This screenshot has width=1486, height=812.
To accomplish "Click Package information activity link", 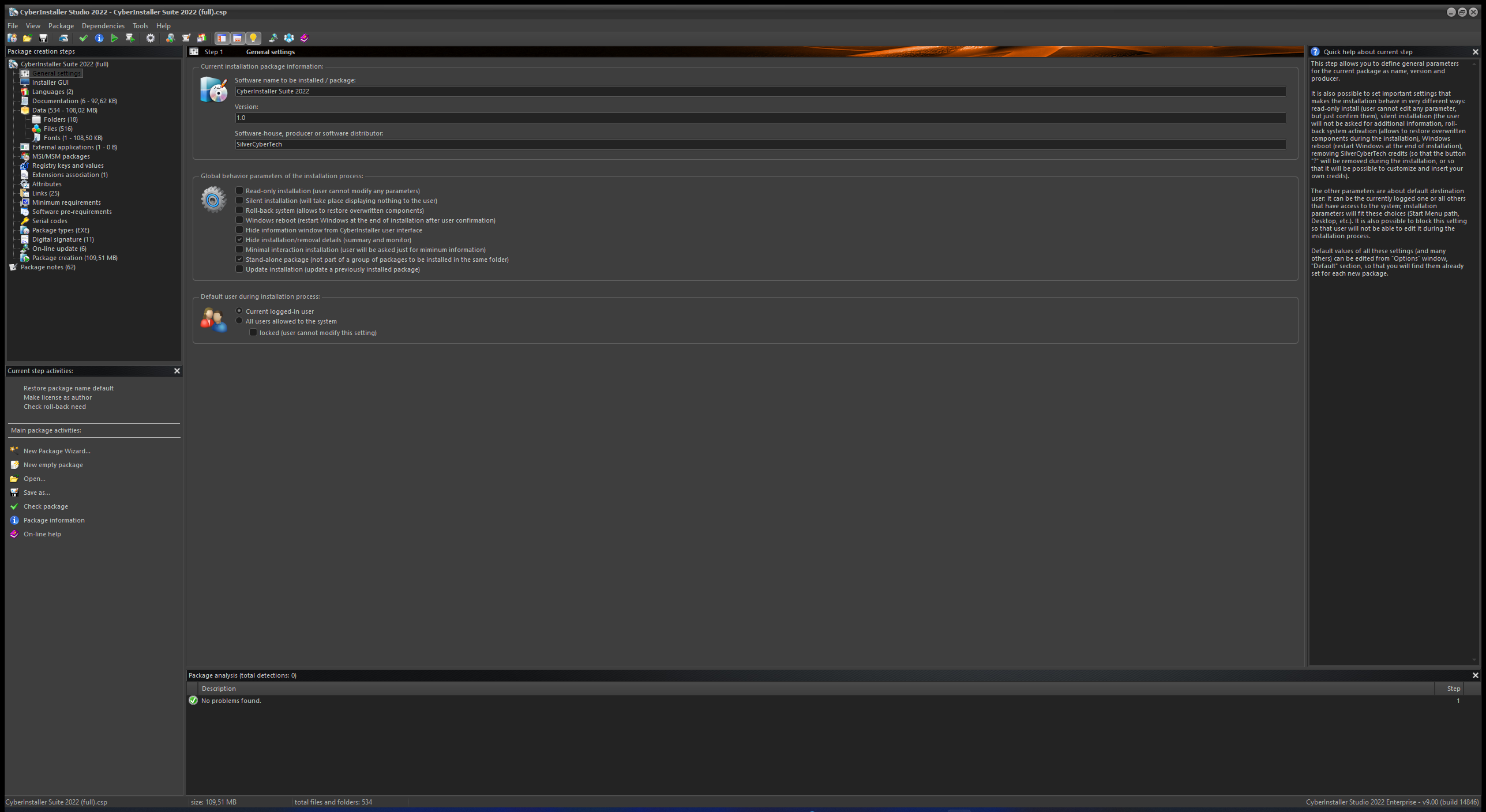I will click(x=54, y=520).
